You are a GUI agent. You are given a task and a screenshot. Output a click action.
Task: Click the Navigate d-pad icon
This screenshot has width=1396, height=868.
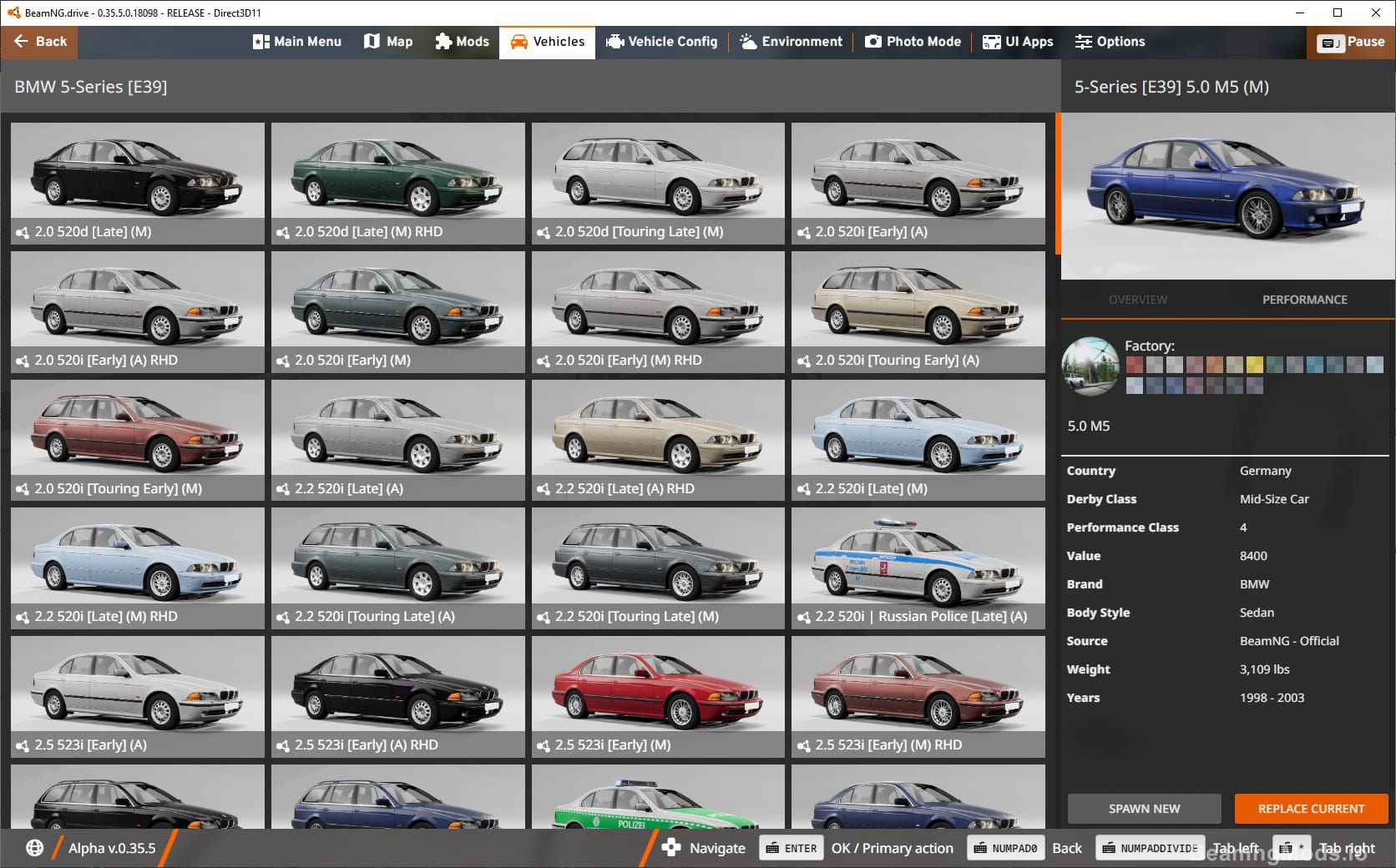670,848
